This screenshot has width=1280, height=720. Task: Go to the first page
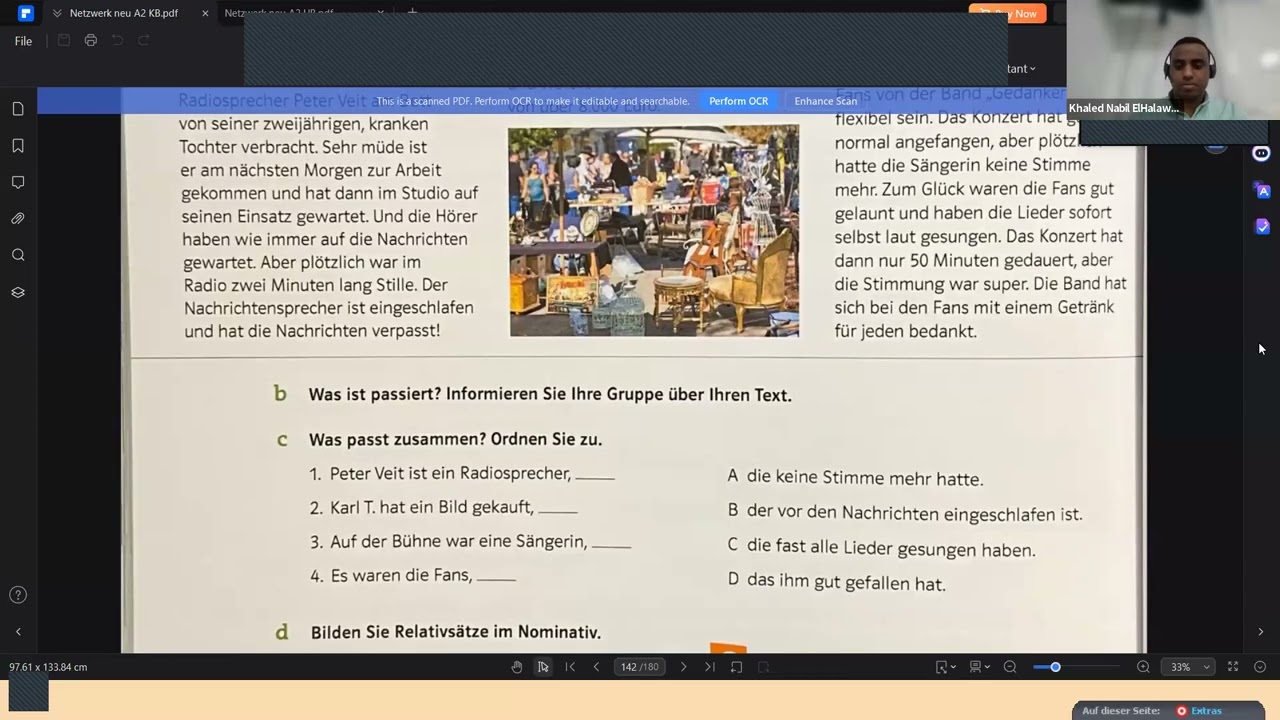click(x=570, y=667)
